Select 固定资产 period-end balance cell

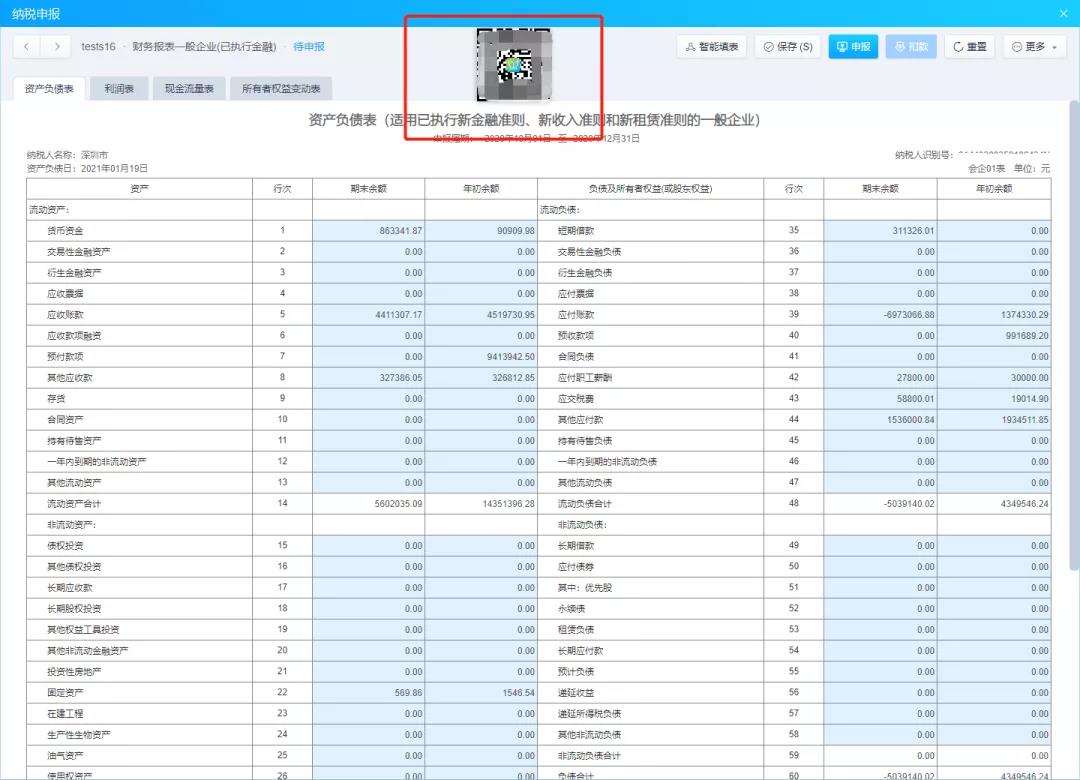pyautogui.click(x=368, y=692)
